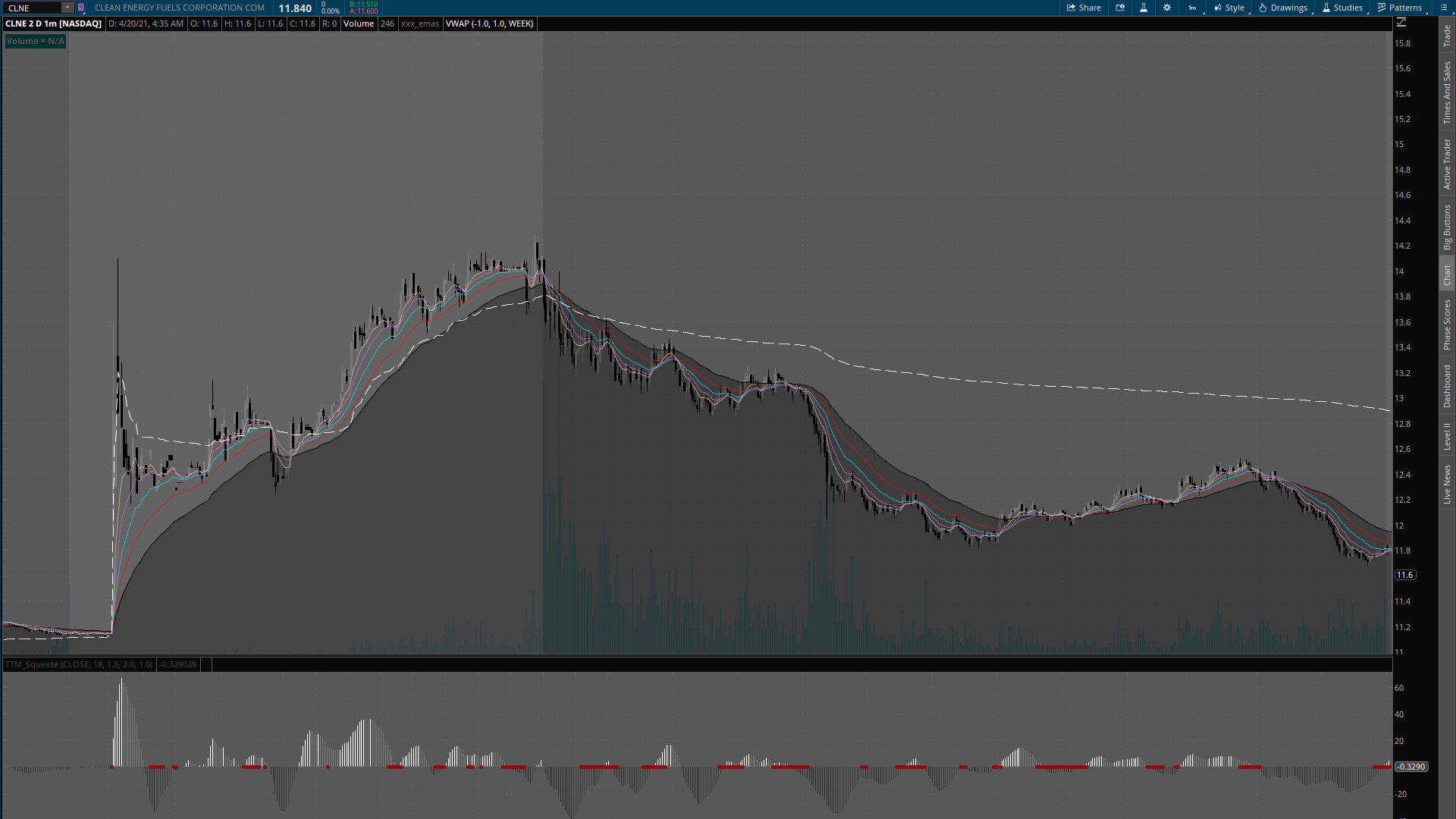
Task: Click the CLNE symbol input field
Action: 32,8
